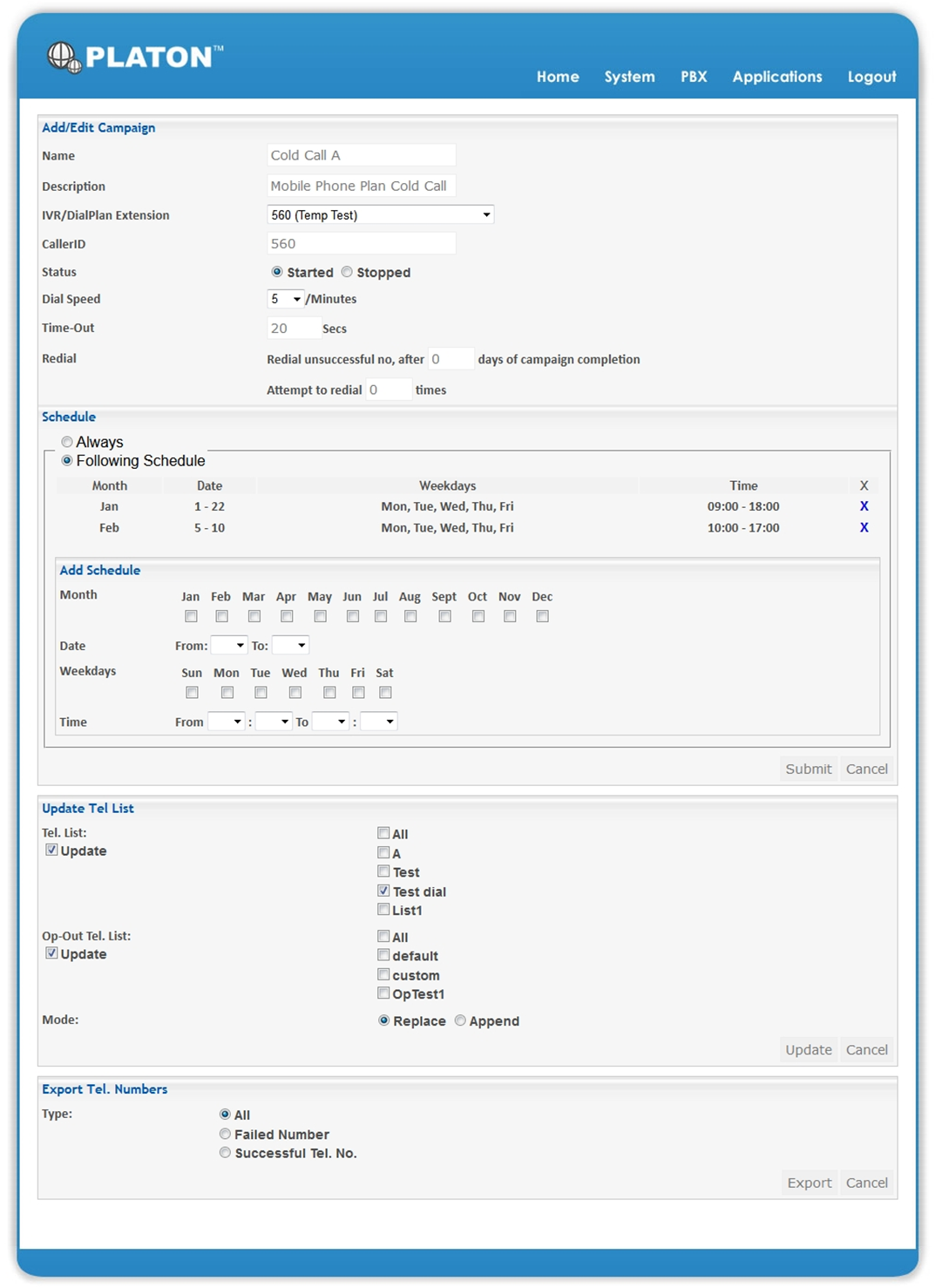
Task: Check the Mon weekday checkbox
Action: (227, 693)
